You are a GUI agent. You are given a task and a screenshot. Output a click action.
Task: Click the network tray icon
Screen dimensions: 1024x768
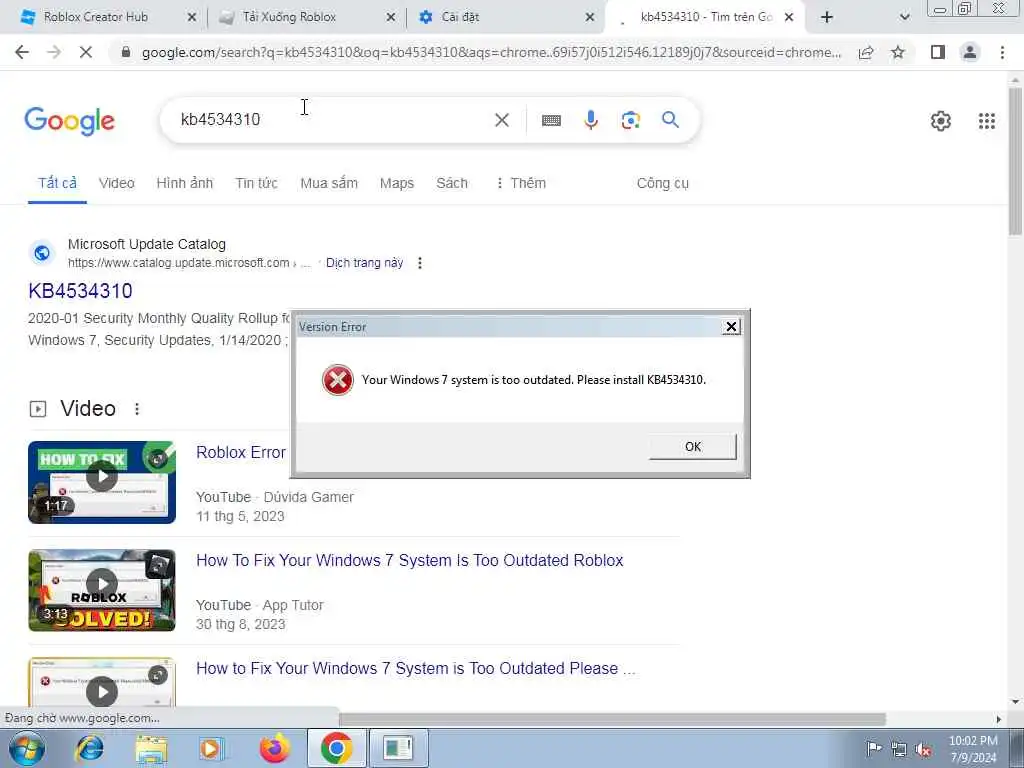899,749
